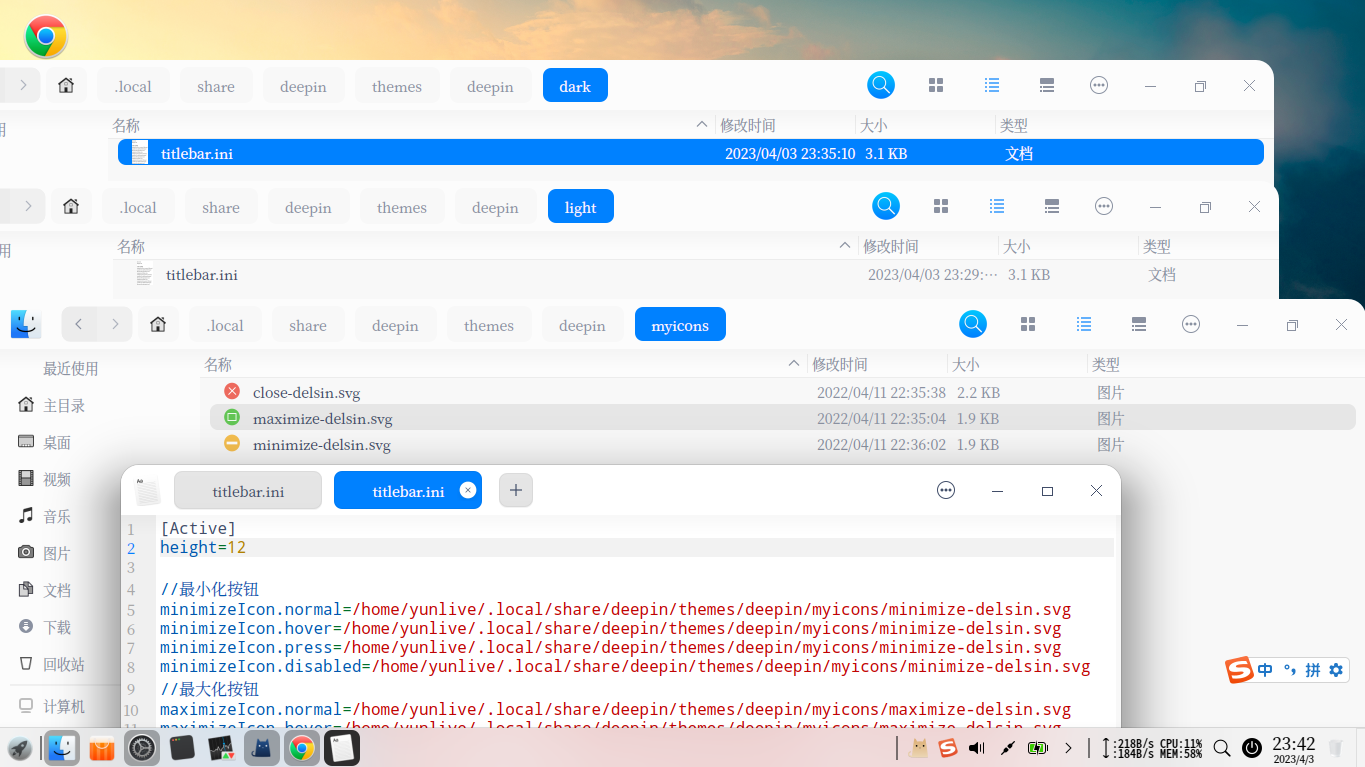The image size is (1365, 767).
Task: Sort myicons window by 修改时间 column
Action: (840, 365)
